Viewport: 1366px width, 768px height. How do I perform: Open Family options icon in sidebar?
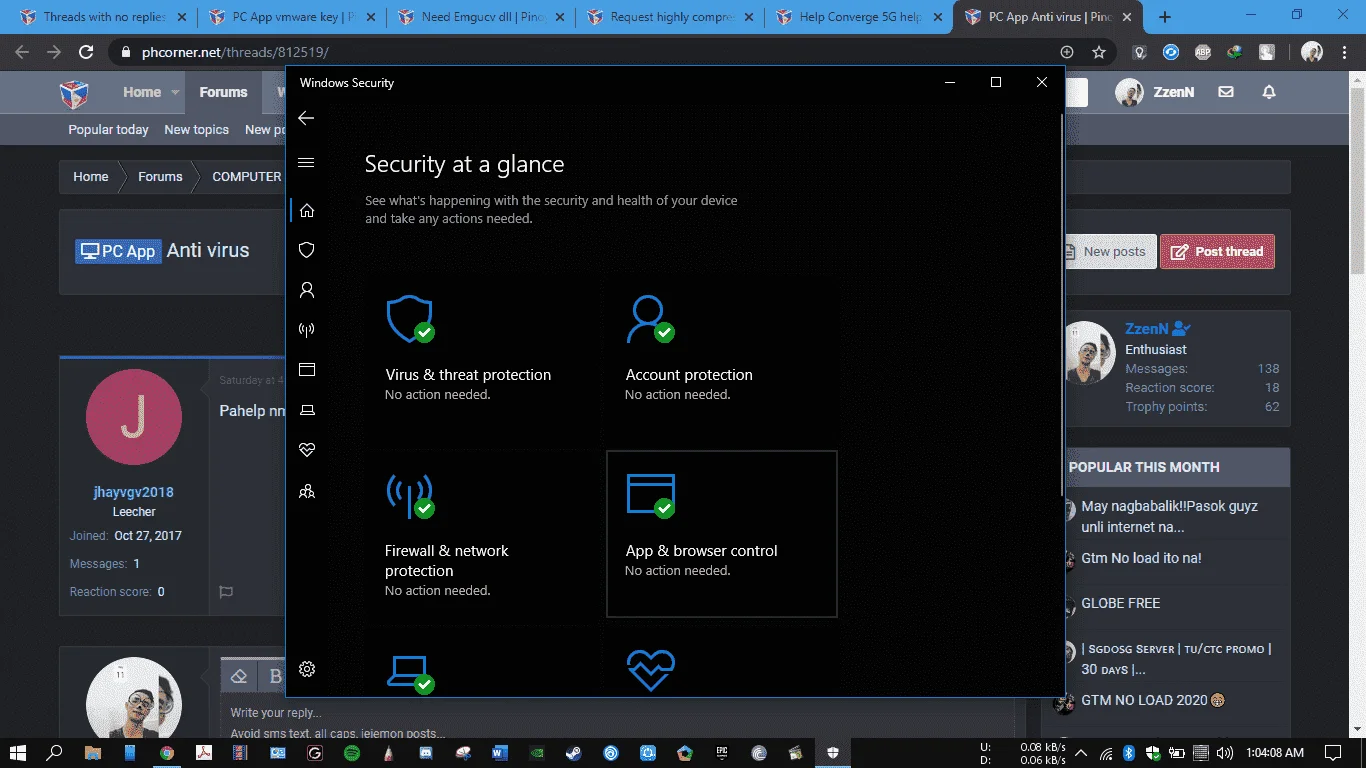pos(307,491)
